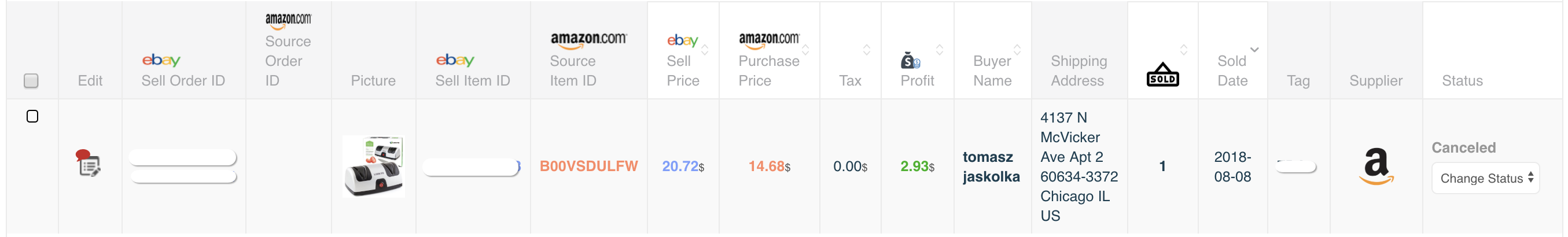Click the Amazon logo above Source Order ID
The width and height of the screenshot is (1568, 237).
point(288,21)
